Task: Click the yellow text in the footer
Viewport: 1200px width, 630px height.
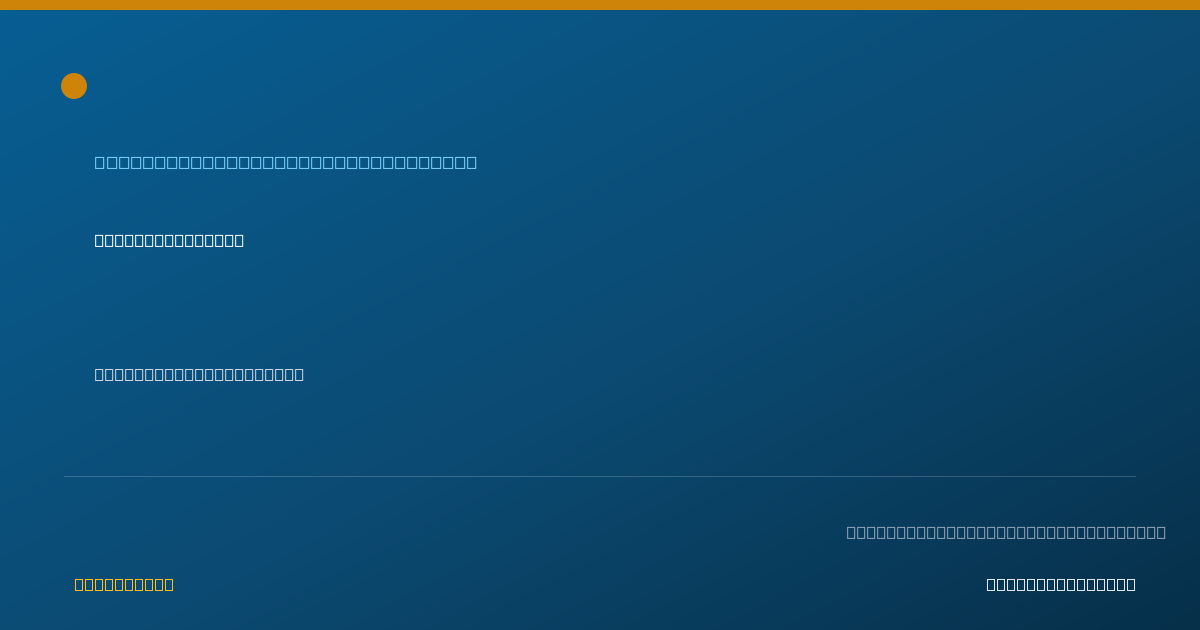Action: 124,584
